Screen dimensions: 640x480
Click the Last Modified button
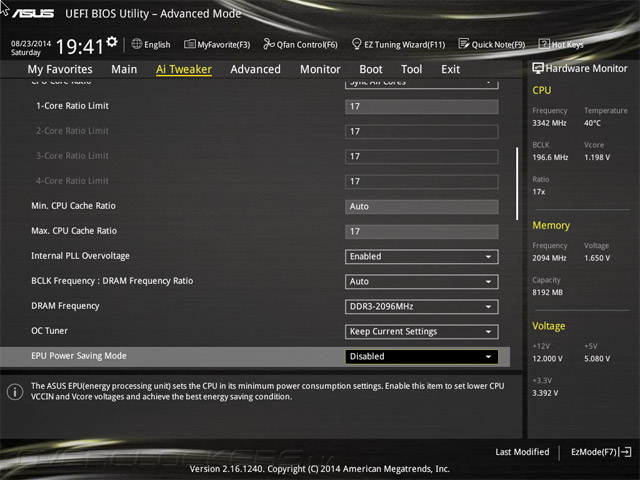[522, 452]
